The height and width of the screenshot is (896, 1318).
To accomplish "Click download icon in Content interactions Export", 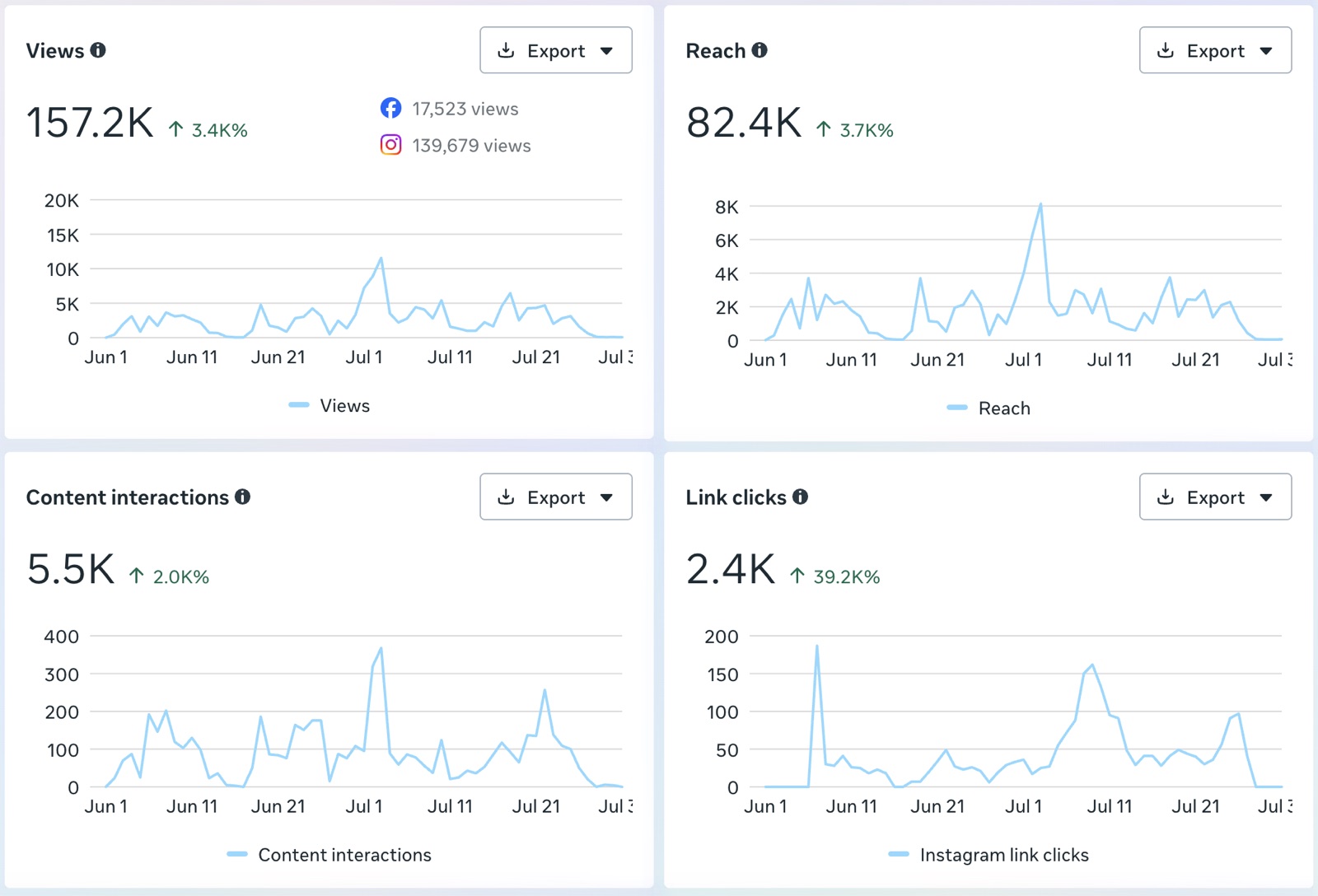I will pos(506,497).
